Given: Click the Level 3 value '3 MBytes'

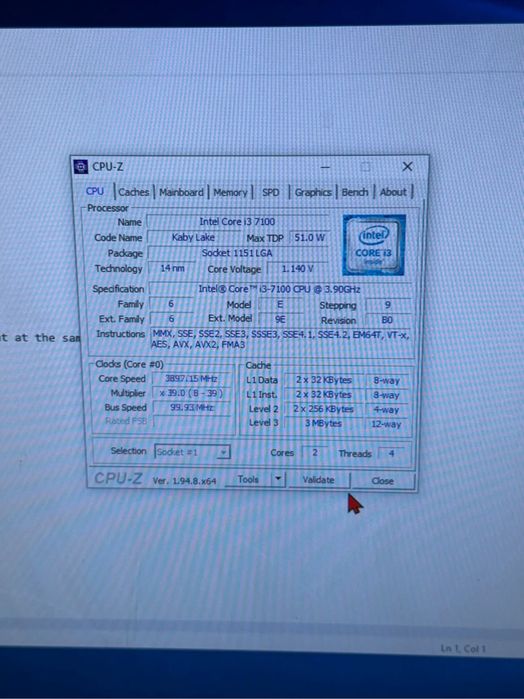Looking at the screenshot, I should 324,424.
